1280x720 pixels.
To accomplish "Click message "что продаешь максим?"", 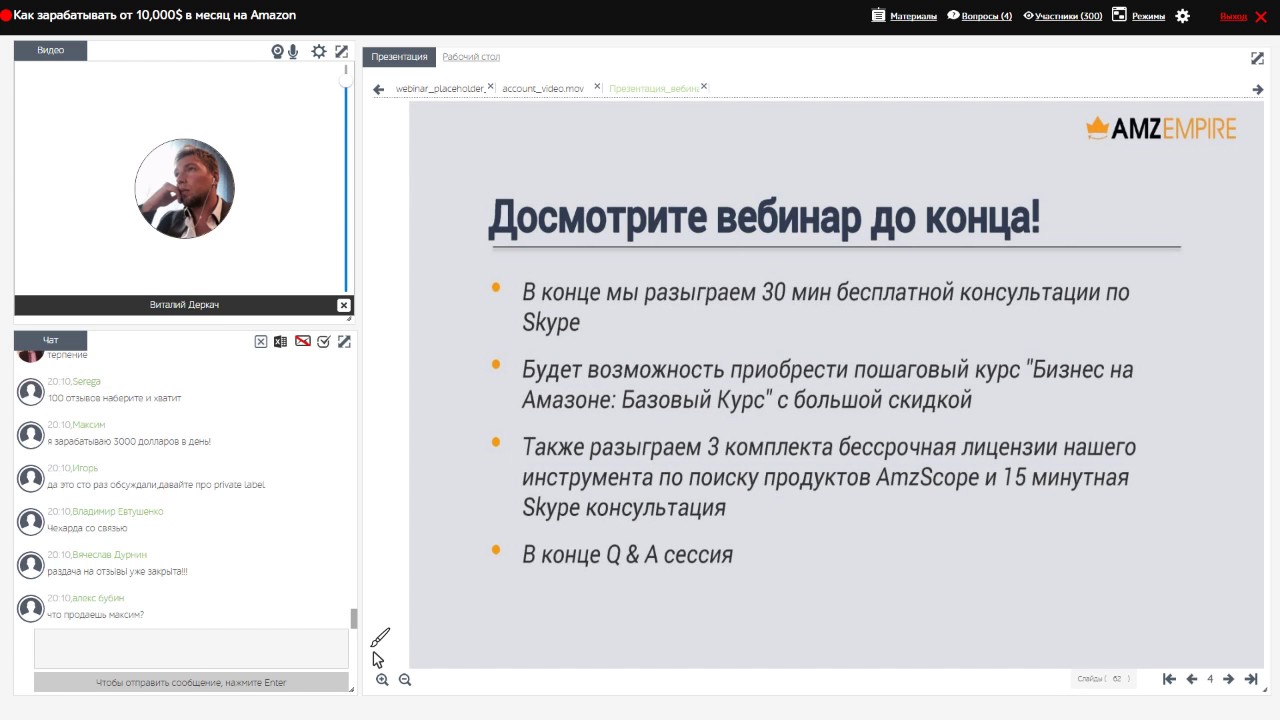I will [96, 615].
